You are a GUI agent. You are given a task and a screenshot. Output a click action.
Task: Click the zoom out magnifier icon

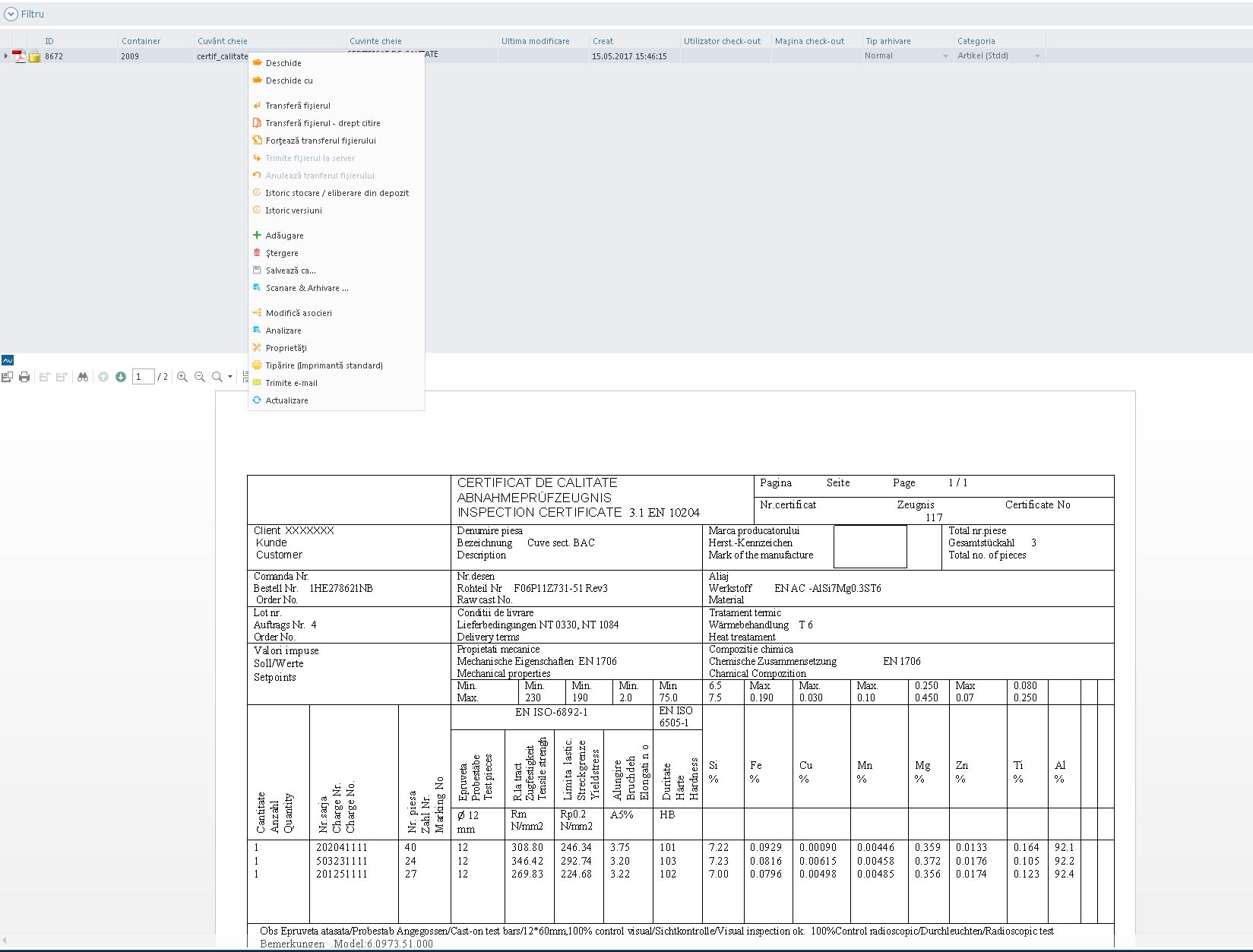click(200, 377)
